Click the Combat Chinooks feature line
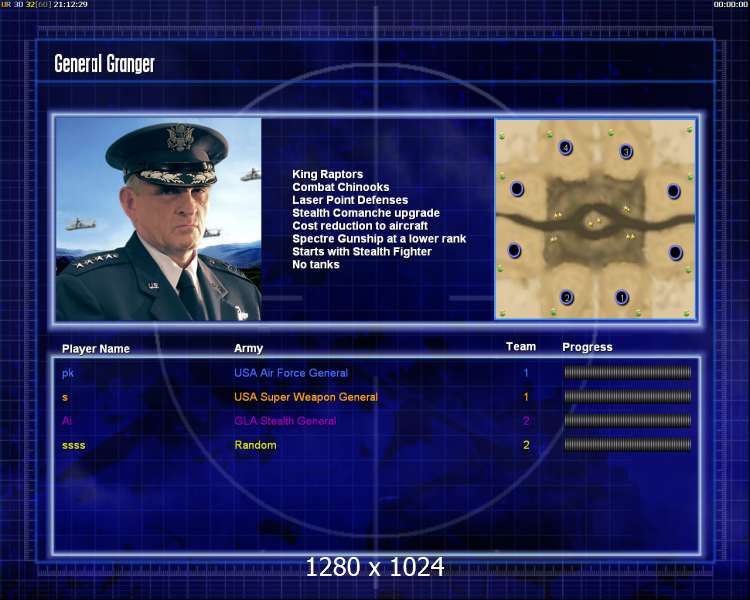 coord(341,187)
